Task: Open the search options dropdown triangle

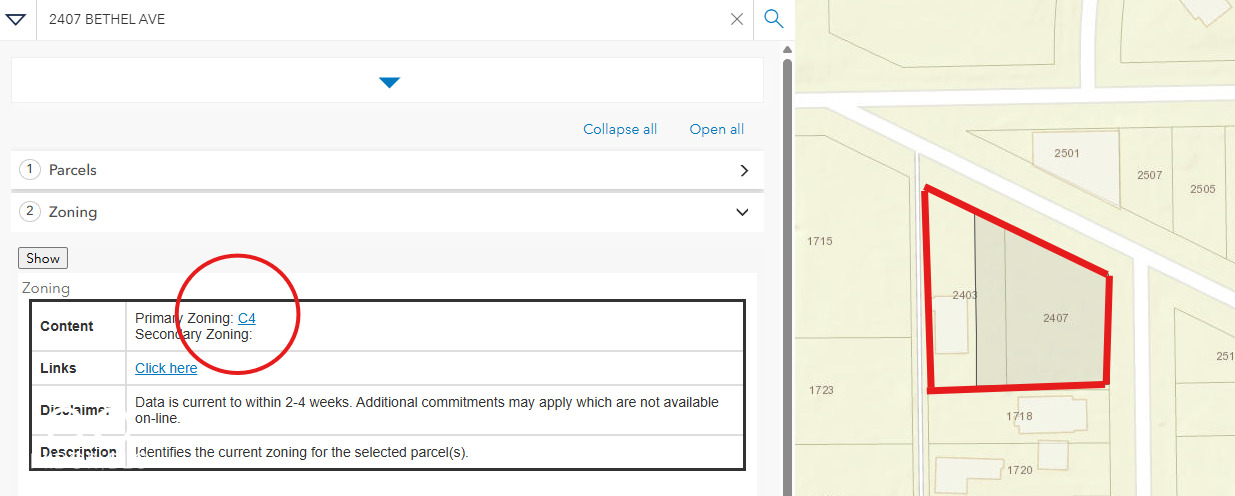Action: pos(15,19)
